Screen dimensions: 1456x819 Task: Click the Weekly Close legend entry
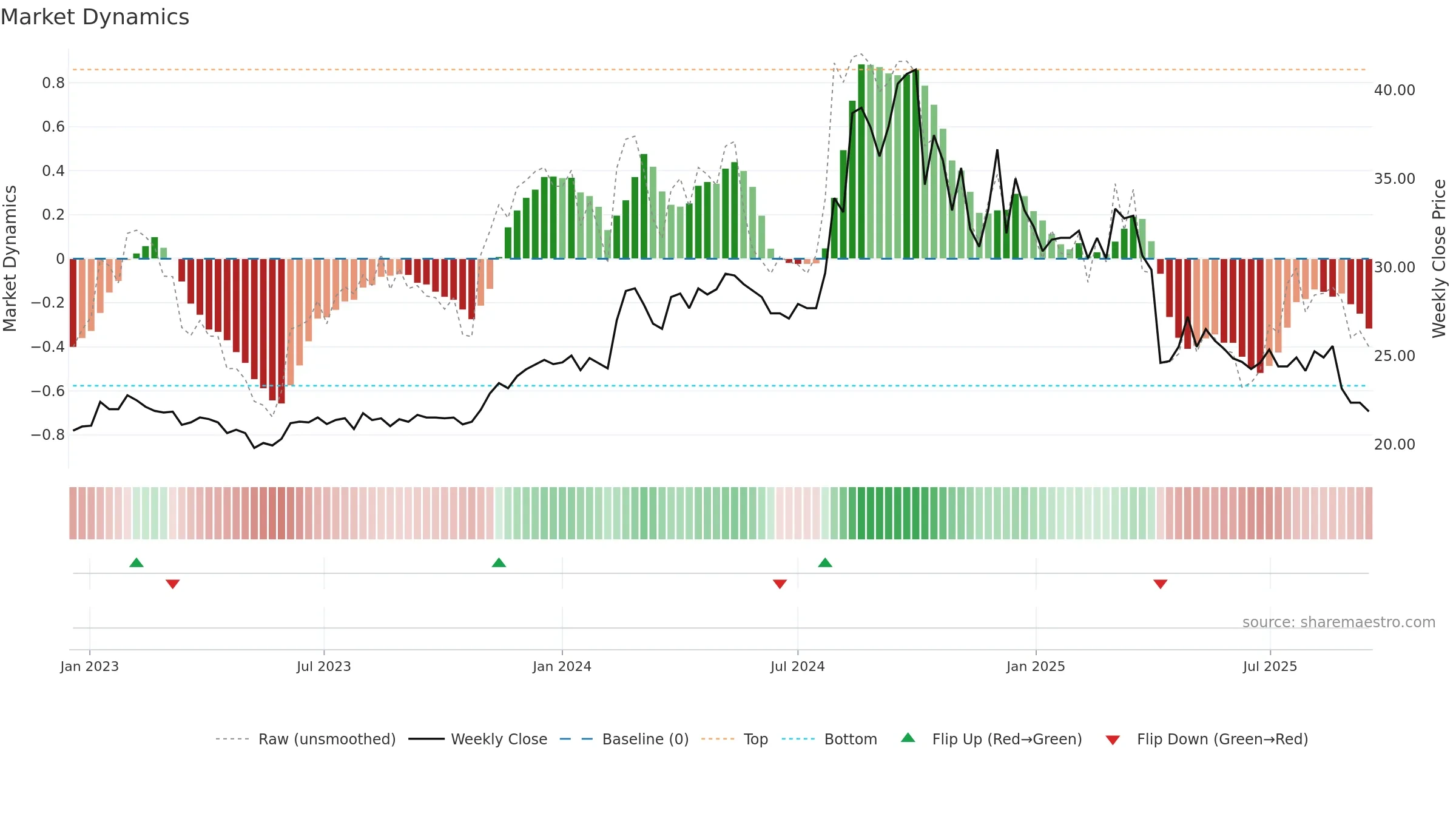(478, 739)
